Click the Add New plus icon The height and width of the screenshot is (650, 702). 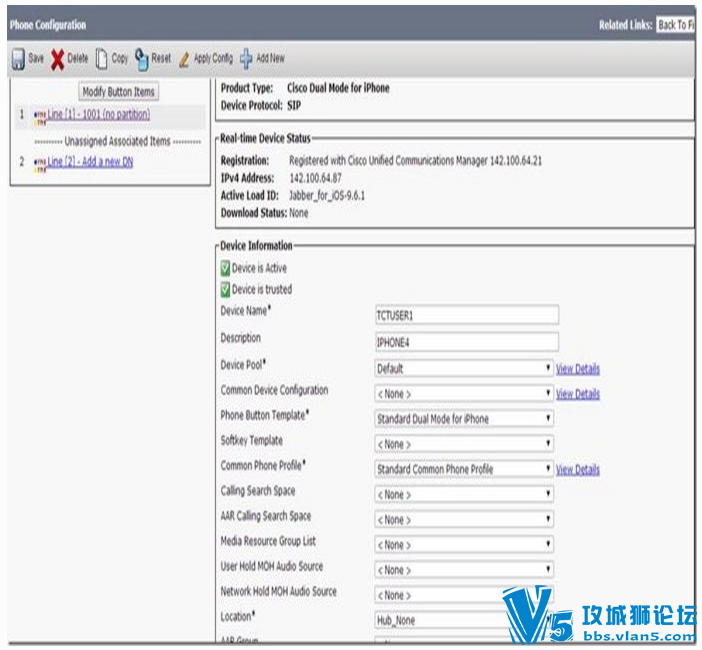(x=246, y=59)
